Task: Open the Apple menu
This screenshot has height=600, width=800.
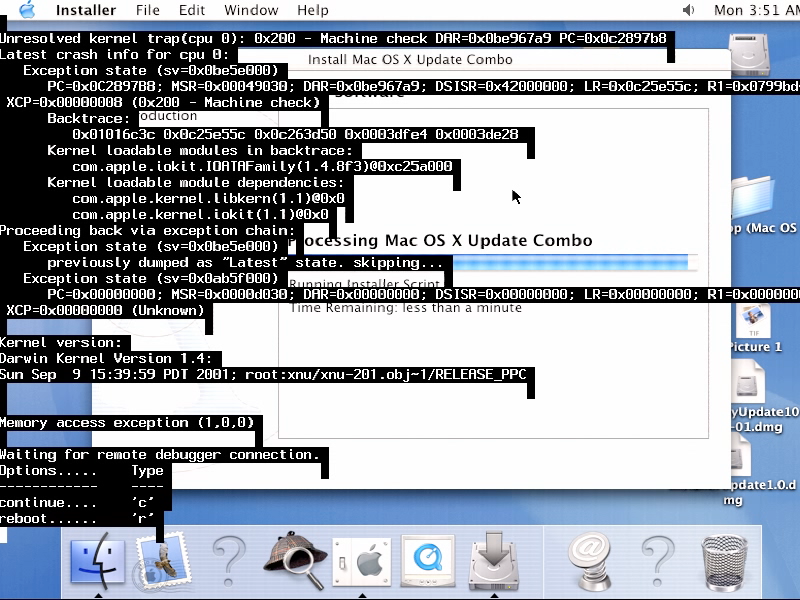Action: tap(27, 10)
